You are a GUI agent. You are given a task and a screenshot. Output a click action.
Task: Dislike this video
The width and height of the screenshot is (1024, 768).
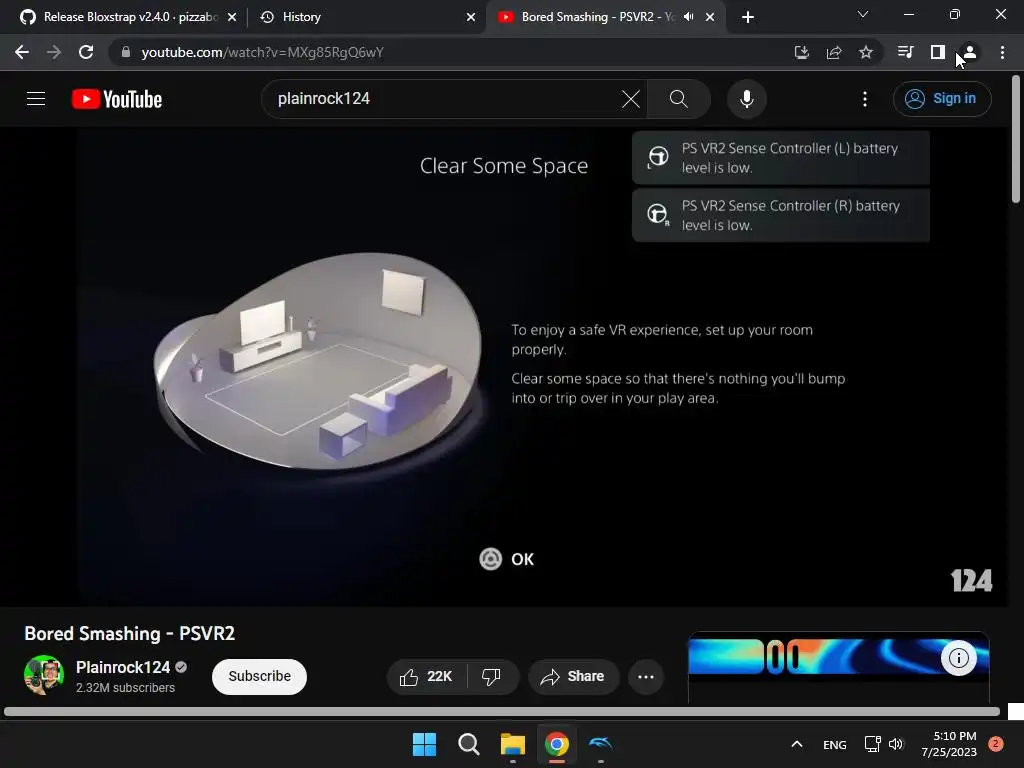tap(492, 677)
